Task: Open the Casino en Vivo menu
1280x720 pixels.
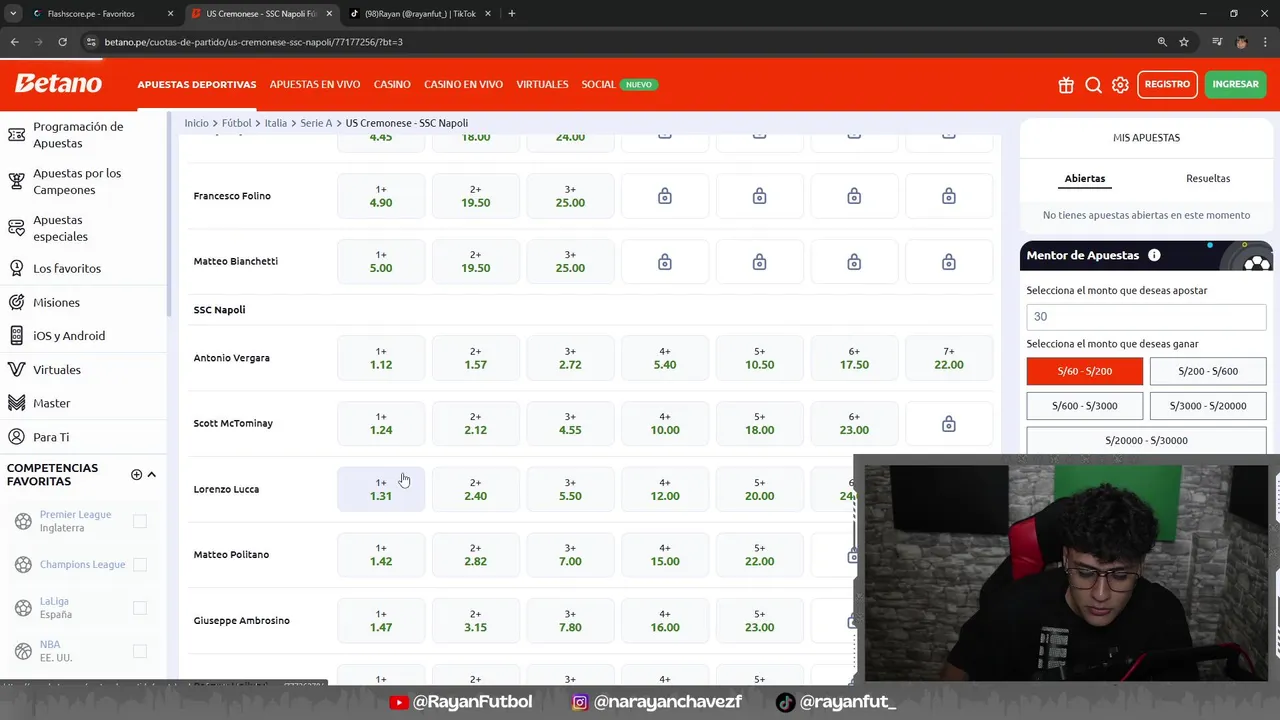Action: pyautogui.click(x=463, y=85)
